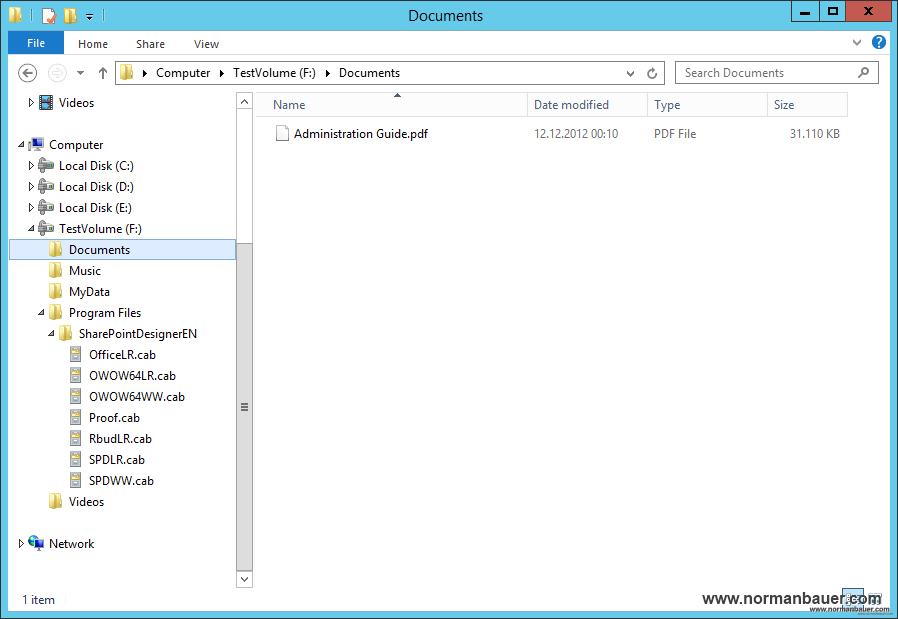Switch to details view button
This screenshot has width=898, height=619.
852,599
